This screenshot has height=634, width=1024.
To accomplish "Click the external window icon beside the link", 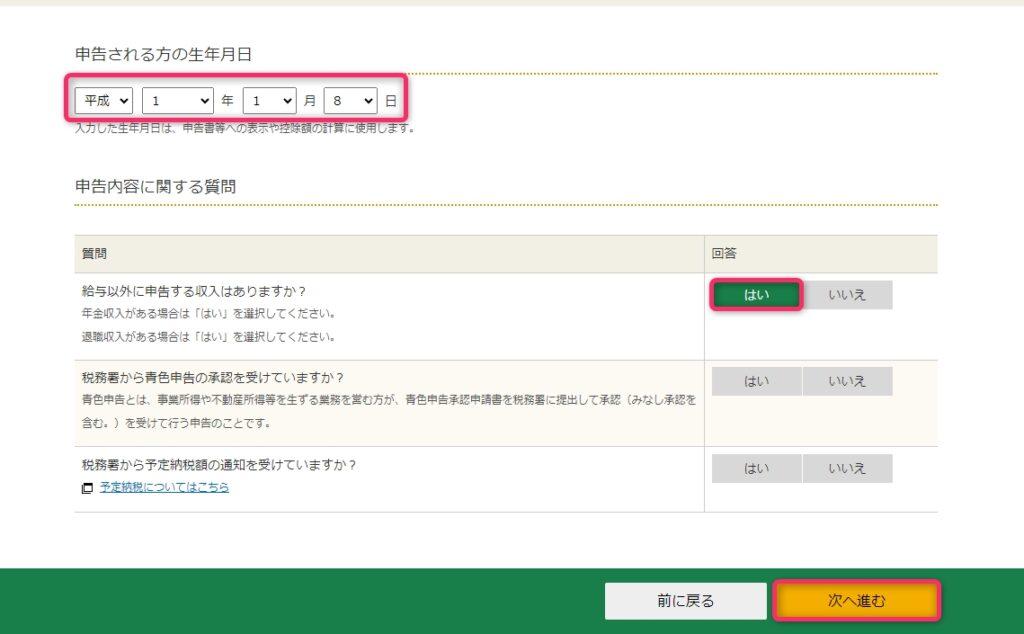I will [x=85, y=486].
